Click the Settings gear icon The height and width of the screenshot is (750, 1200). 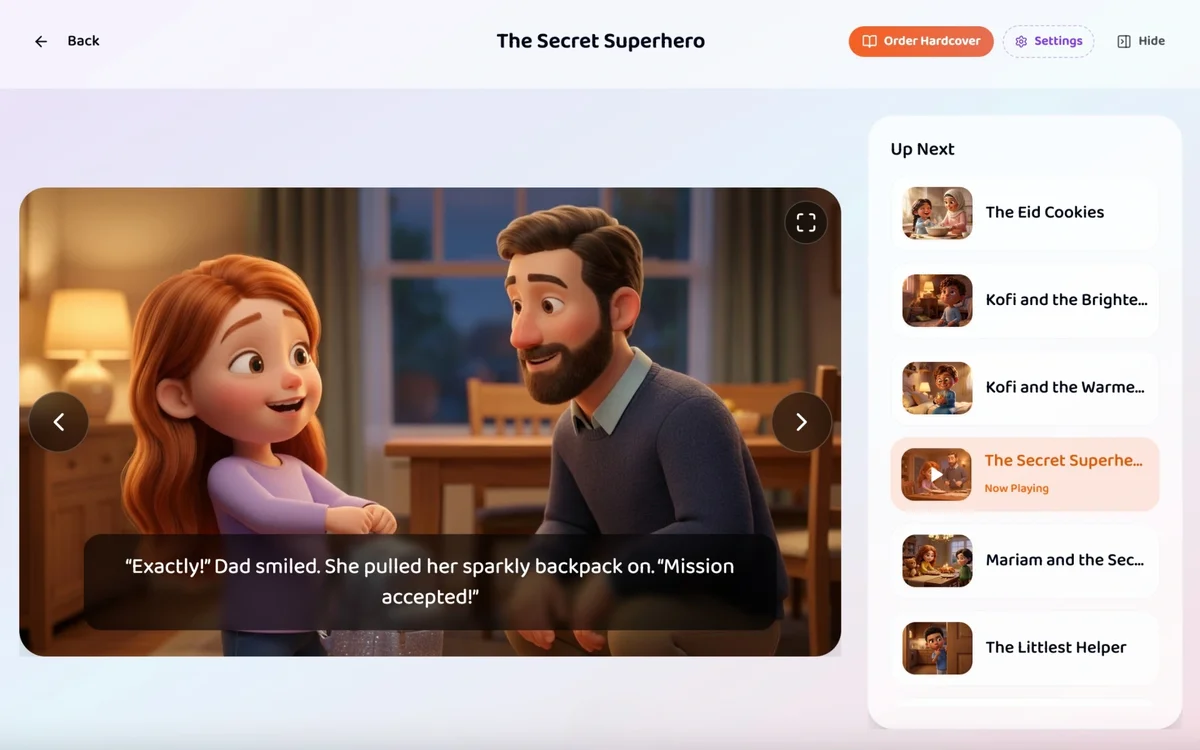pyautogui.click(x=1021, y=42)
